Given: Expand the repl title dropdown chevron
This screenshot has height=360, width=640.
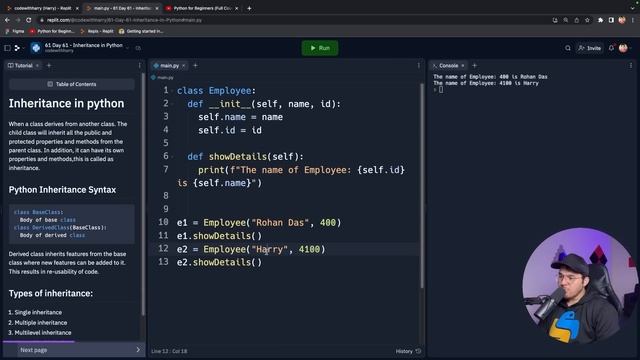Looking at the screenshot, I should tap(127, 48).
